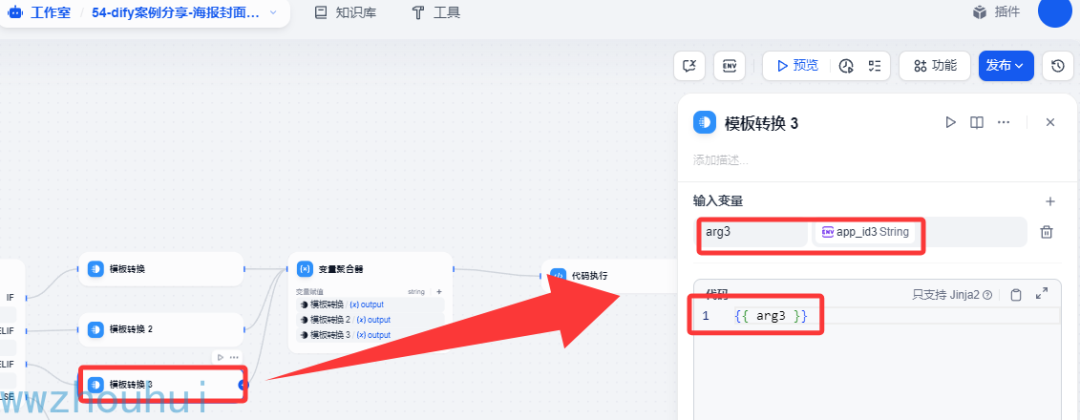Image resolution: width=1080 pixels, height=420 pixels.
Task: Open the checklist icon next to preview
Action: (875, 66)
